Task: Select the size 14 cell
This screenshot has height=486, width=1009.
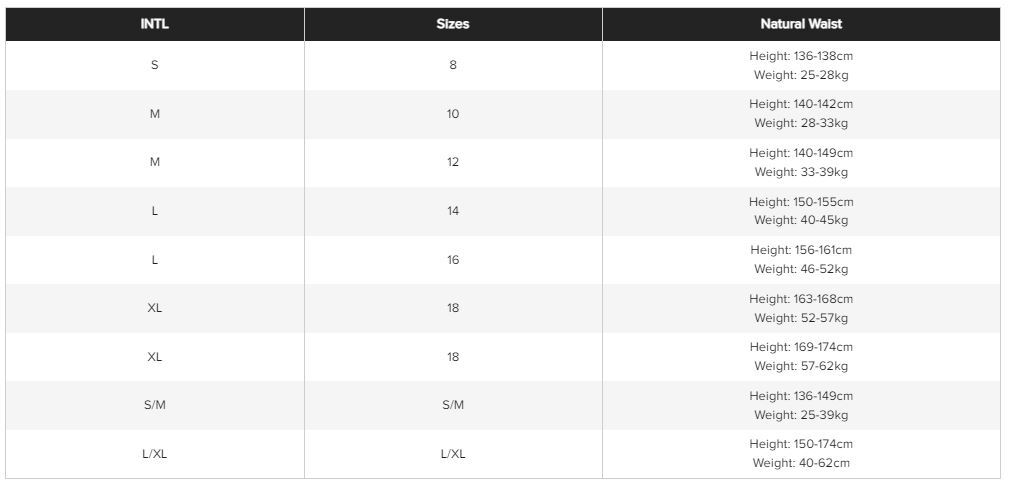Action: coord(453,211)
